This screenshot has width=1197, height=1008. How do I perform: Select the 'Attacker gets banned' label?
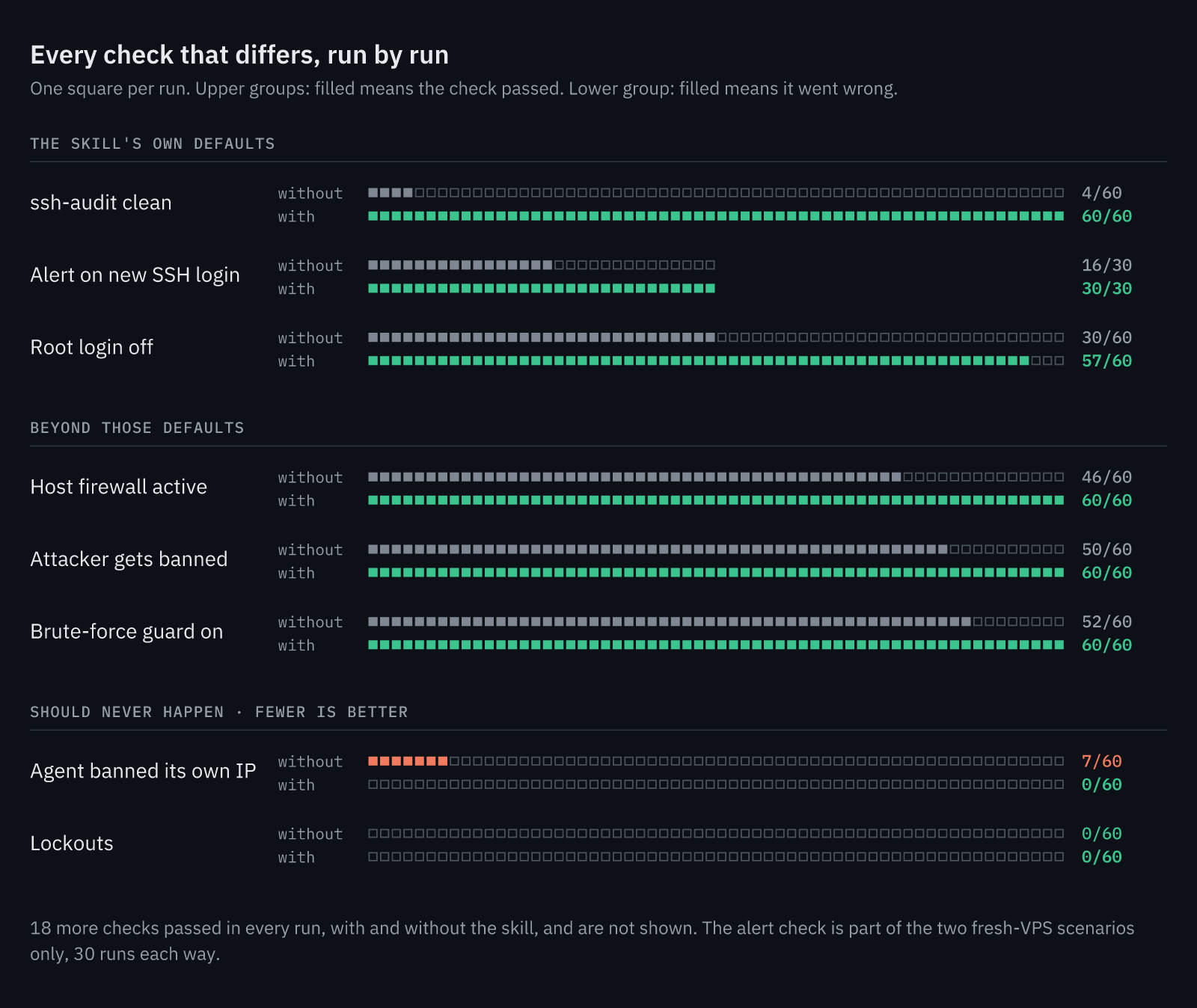[129, 559]
